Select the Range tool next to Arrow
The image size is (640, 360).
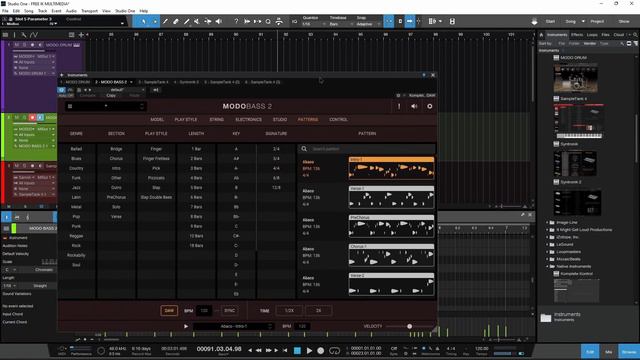click(155, 21)
